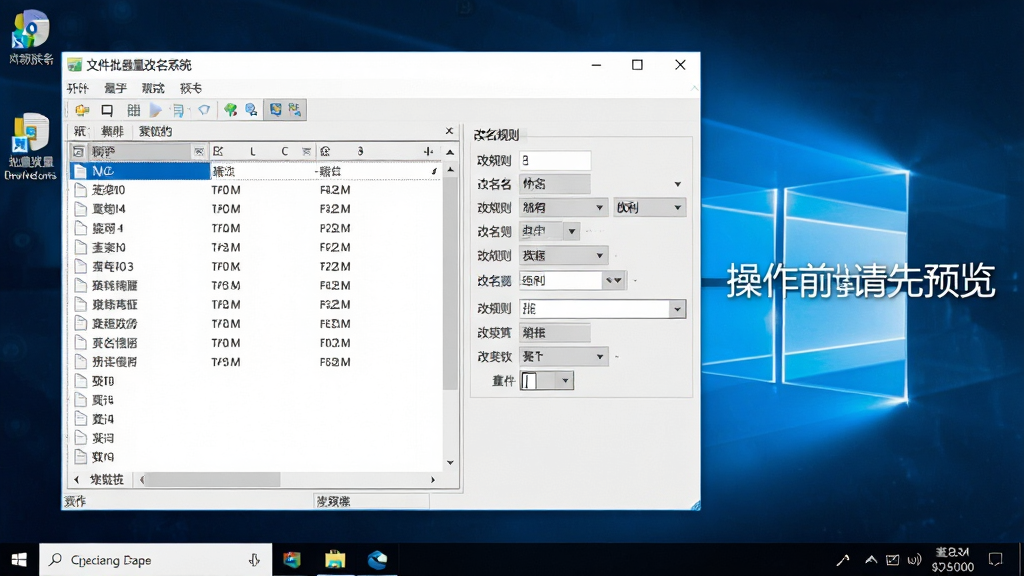This screenshot has height=576, width=1024.
Task: Click the file list scroll-up arrow
Action: tap(450, 170)
